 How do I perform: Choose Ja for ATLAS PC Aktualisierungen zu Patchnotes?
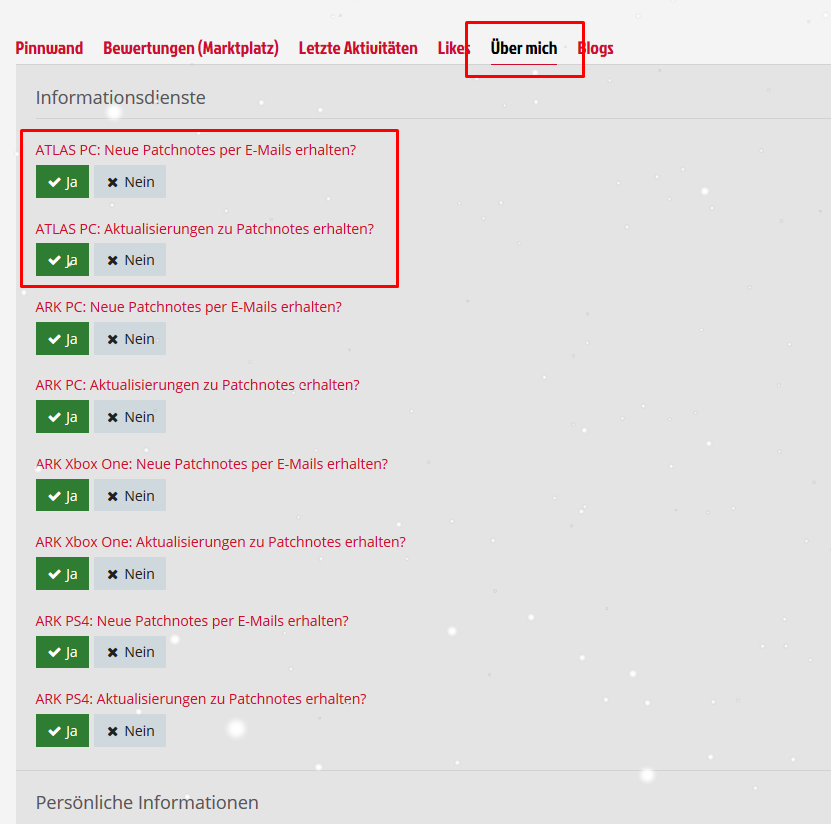coord(63,260)
